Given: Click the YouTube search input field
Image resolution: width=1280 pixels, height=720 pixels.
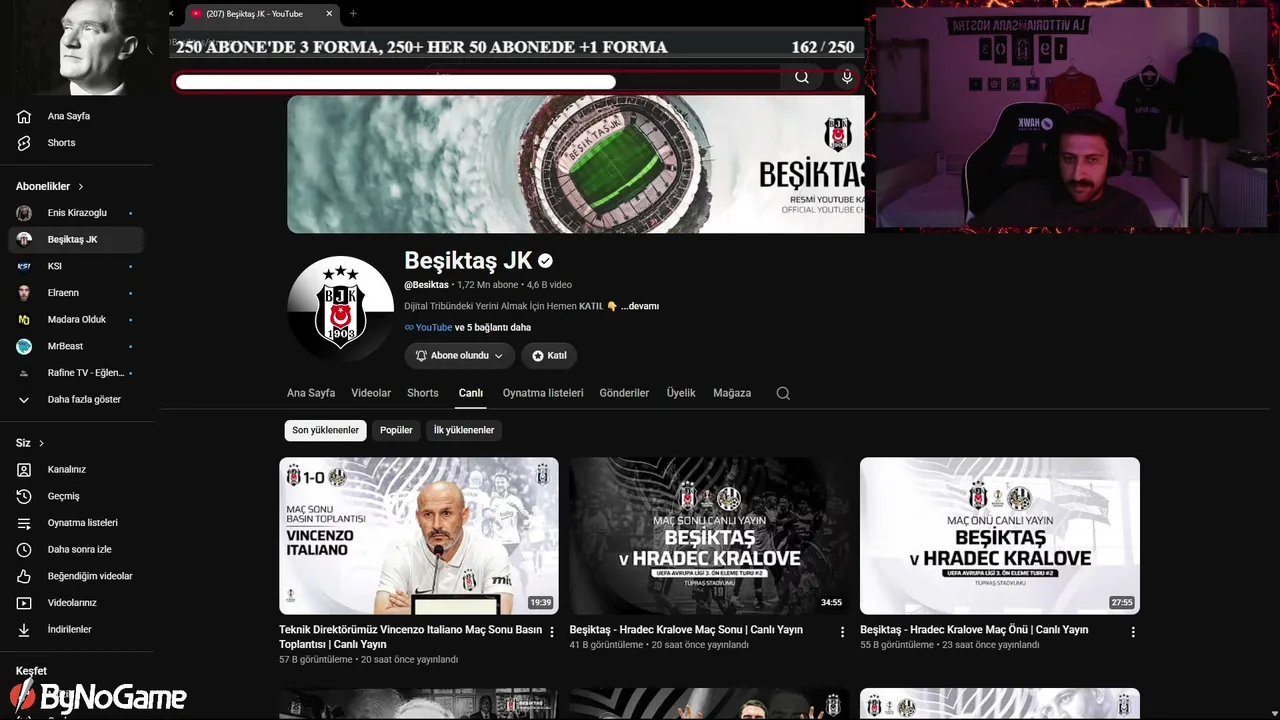Looking at the screenshot, I should (x=478, y=78).
